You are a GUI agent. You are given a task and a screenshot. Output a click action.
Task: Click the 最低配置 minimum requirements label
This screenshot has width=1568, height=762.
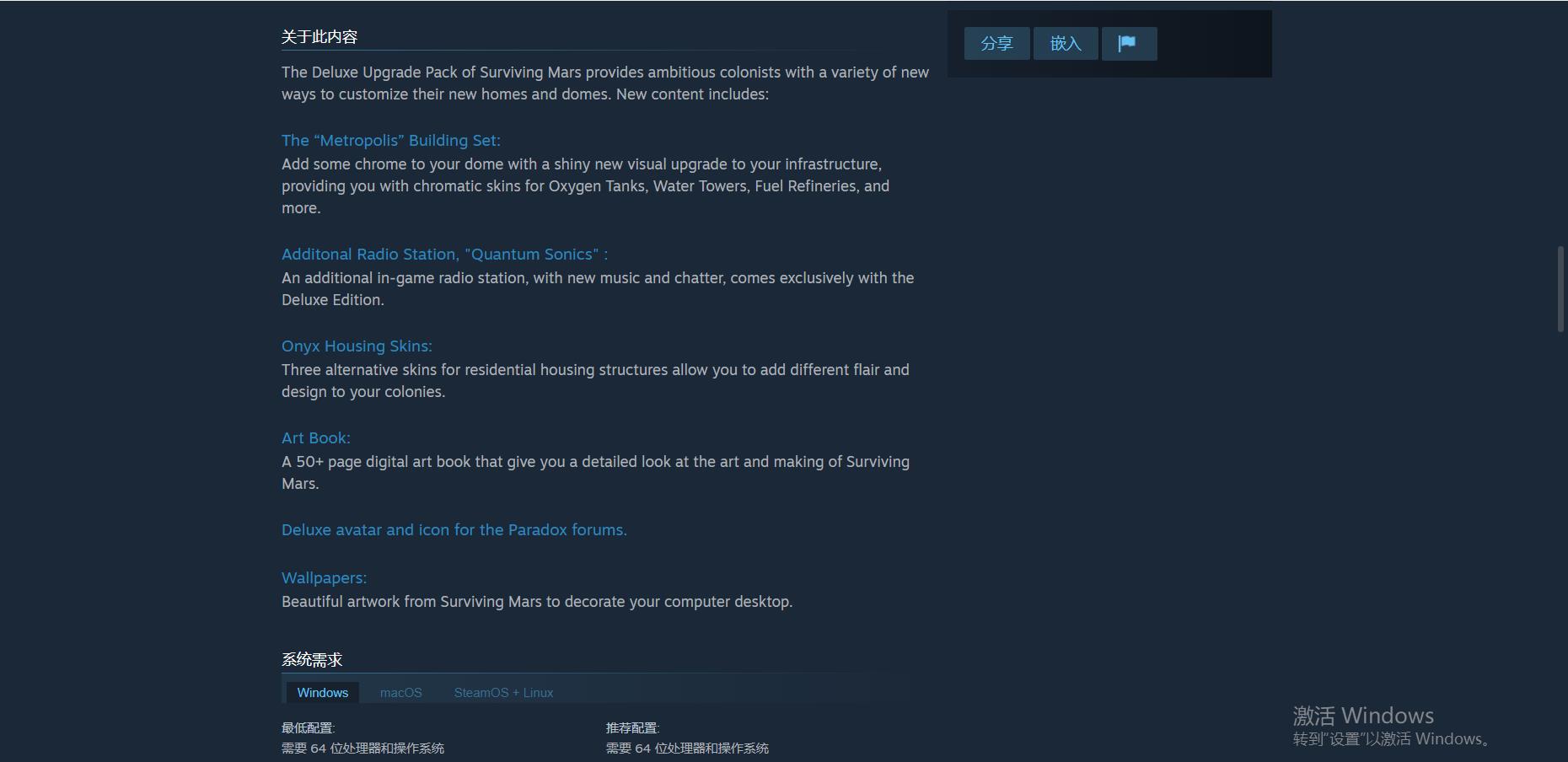(x=309, y=728)
